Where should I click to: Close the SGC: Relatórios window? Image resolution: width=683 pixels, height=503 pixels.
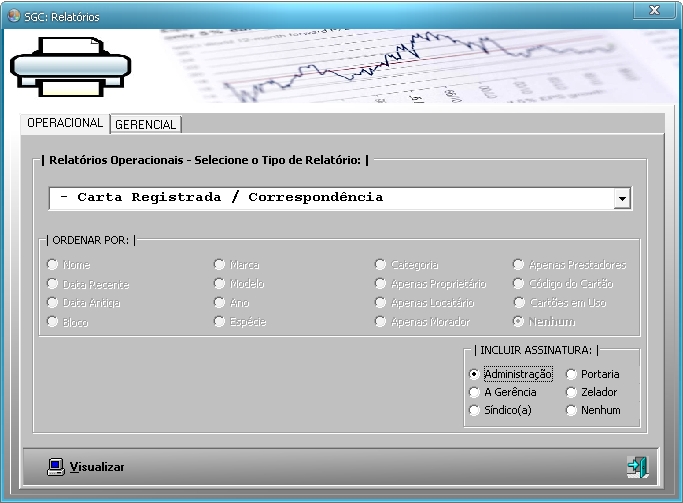[x=654, y=10]
